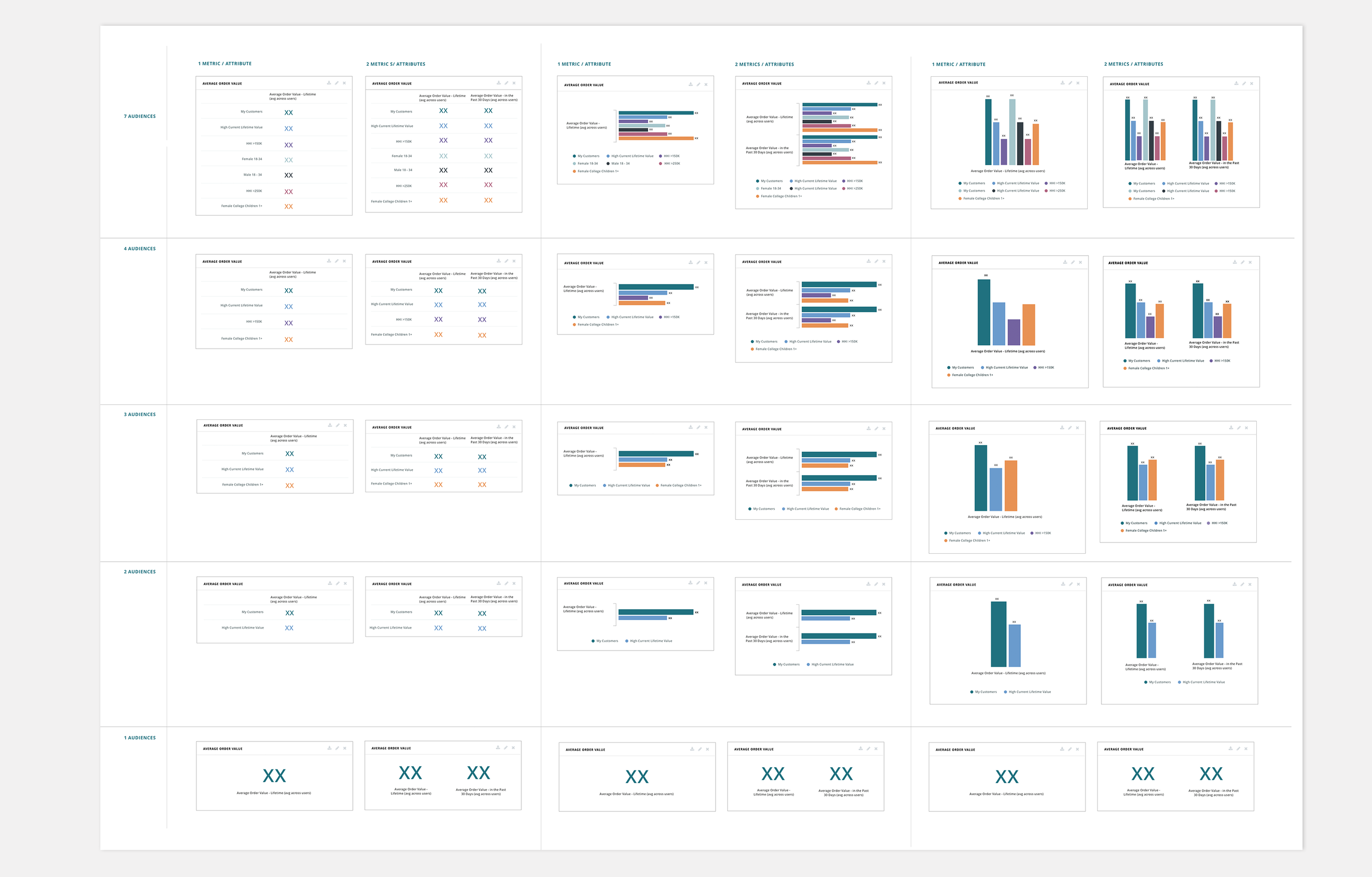Toggle Female College Children 1+ legend in 3-audience two-metric bar card
The height and width of the screenshot is (877, 1372).
click(x=857, y=509)
